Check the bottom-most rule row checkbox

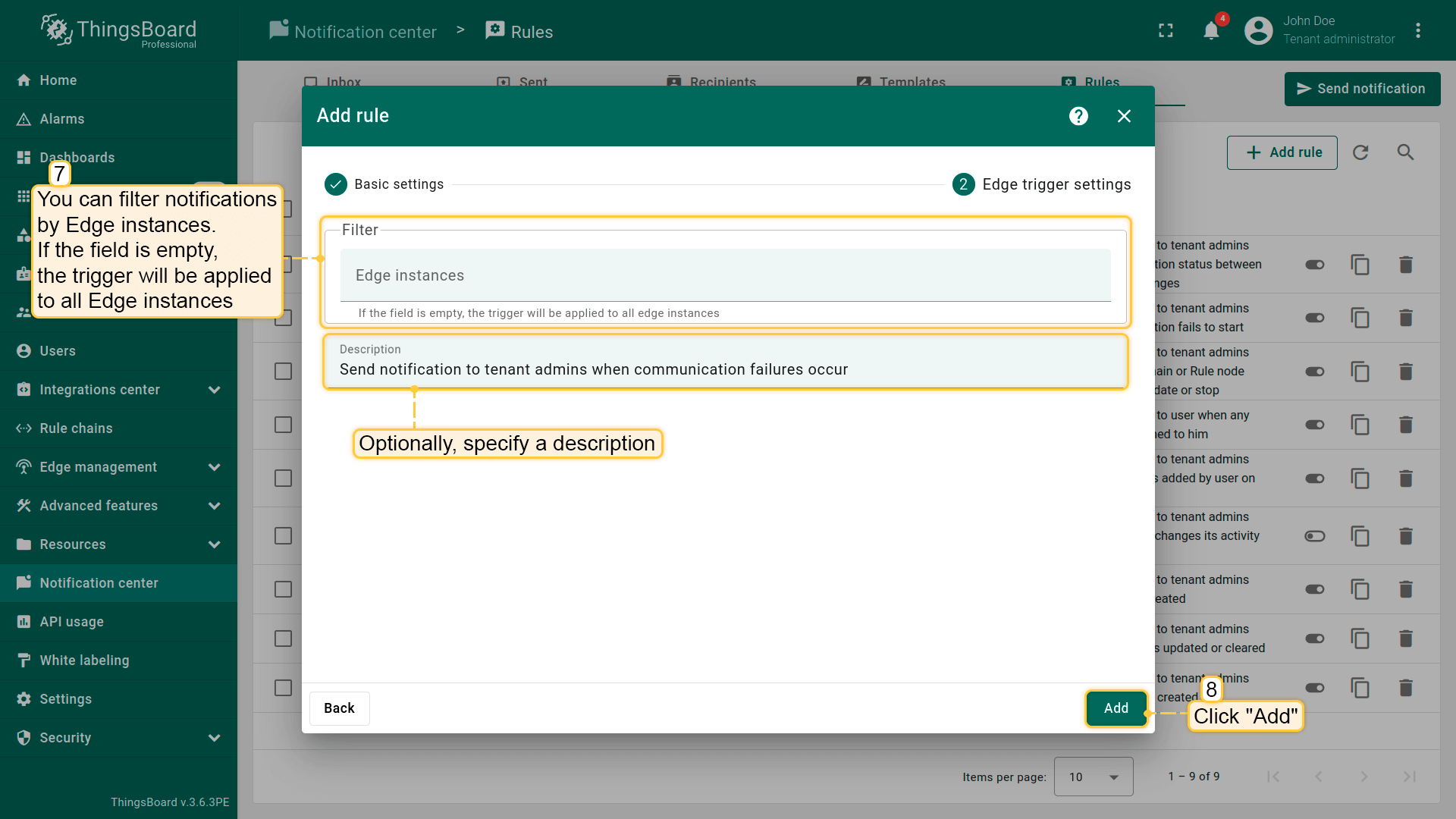coord(283,688)
